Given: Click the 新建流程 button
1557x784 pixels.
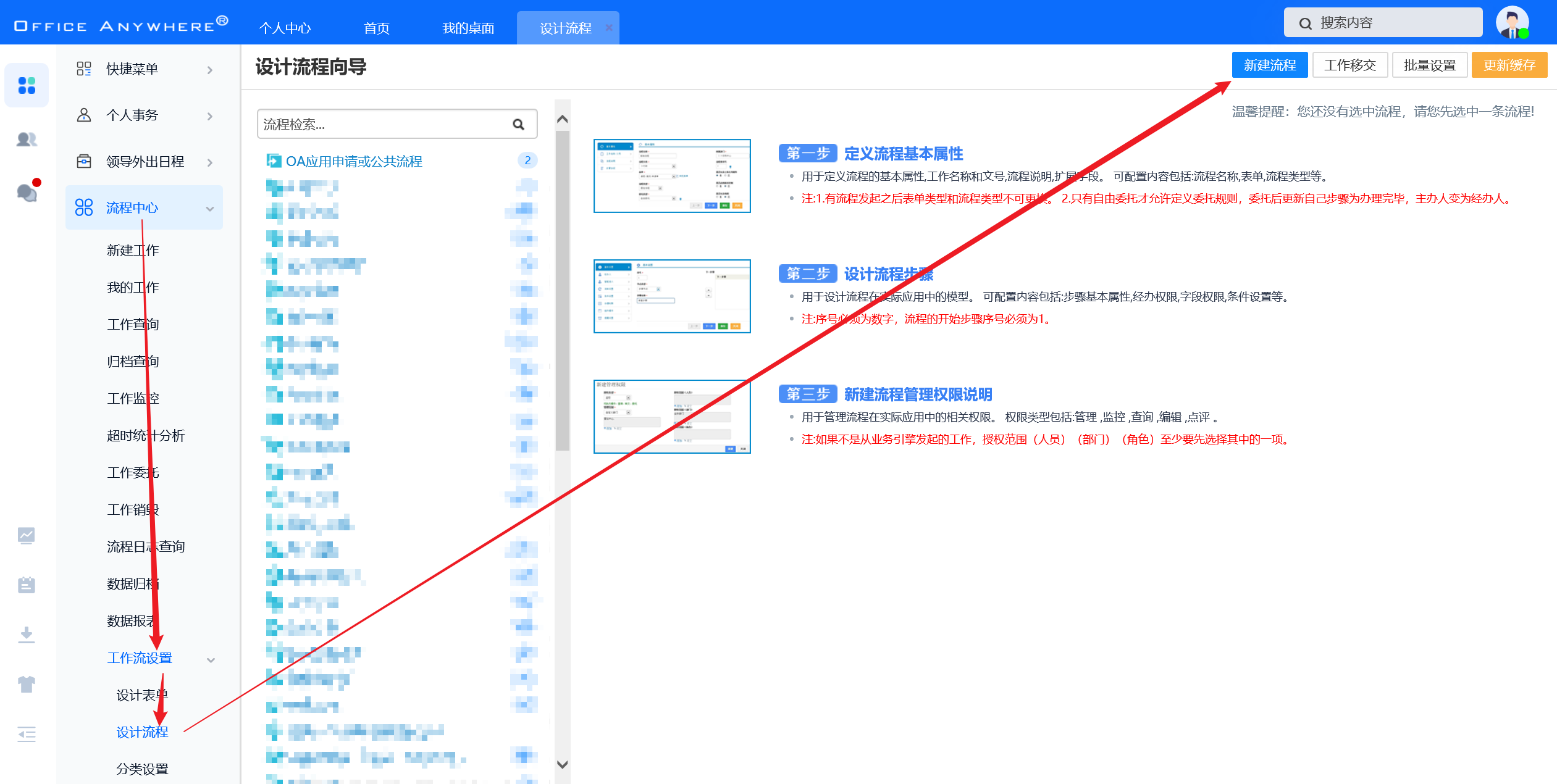Looking at the screenshot, I should coord(1269,65).
